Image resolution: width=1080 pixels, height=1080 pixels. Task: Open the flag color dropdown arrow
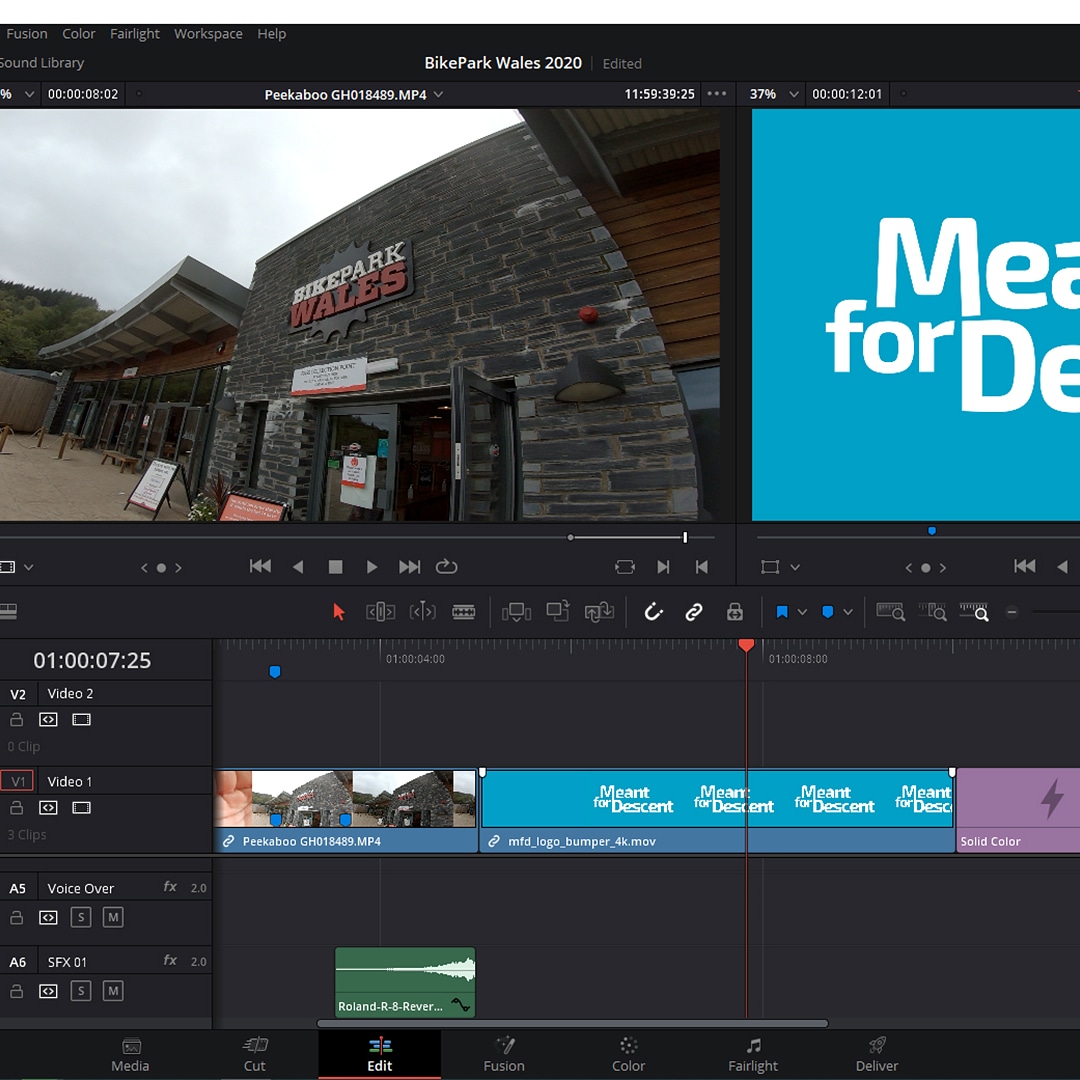(x=802, y=612)
